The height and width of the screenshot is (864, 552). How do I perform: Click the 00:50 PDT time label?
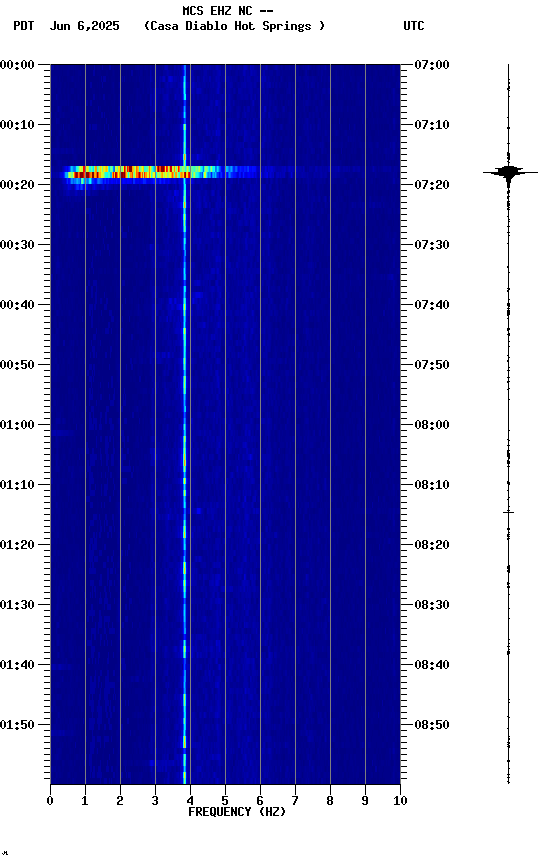(x=17, y=365)
